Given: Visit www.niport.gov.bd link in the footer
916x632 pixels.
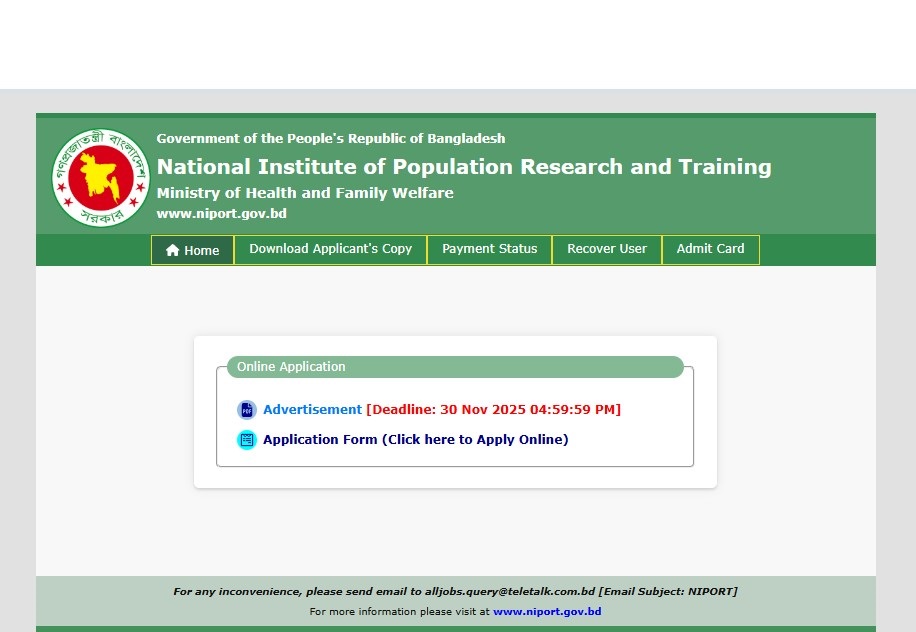Looking at the screenshot, I should coord(547,612).
